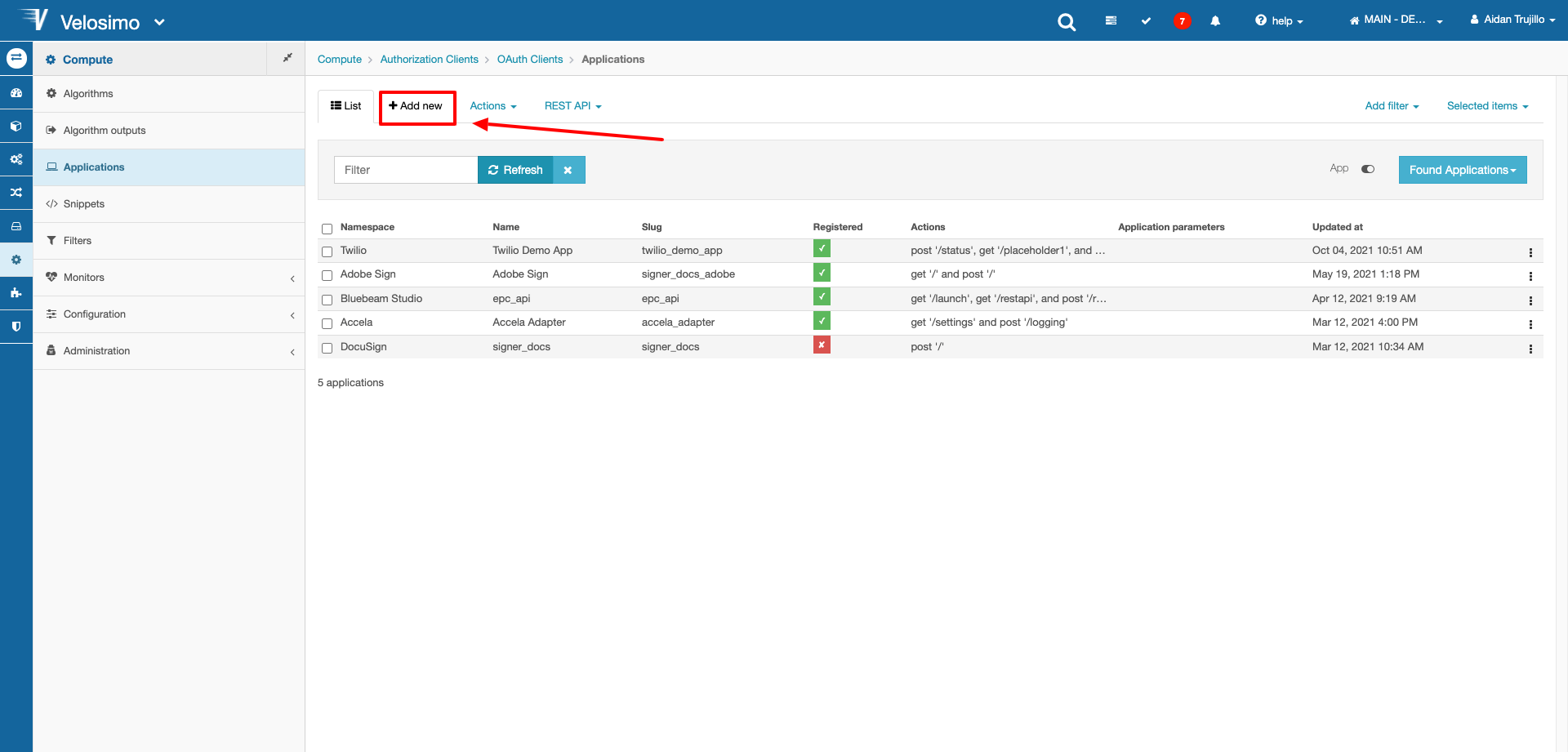Click into the Filter text field

pos(406,170)
